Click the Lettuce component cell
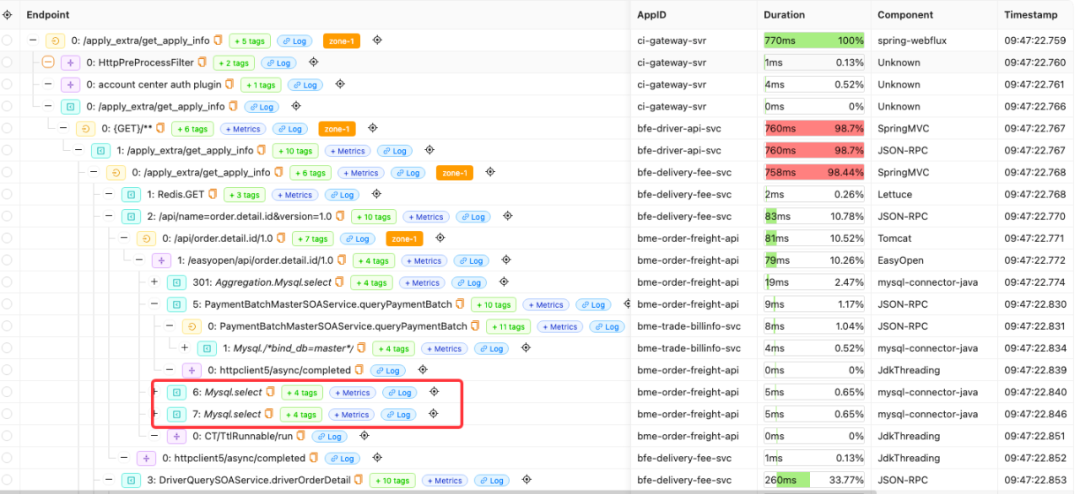The image size is (1080, 494). pyautogui.click(x=895, y=194)
